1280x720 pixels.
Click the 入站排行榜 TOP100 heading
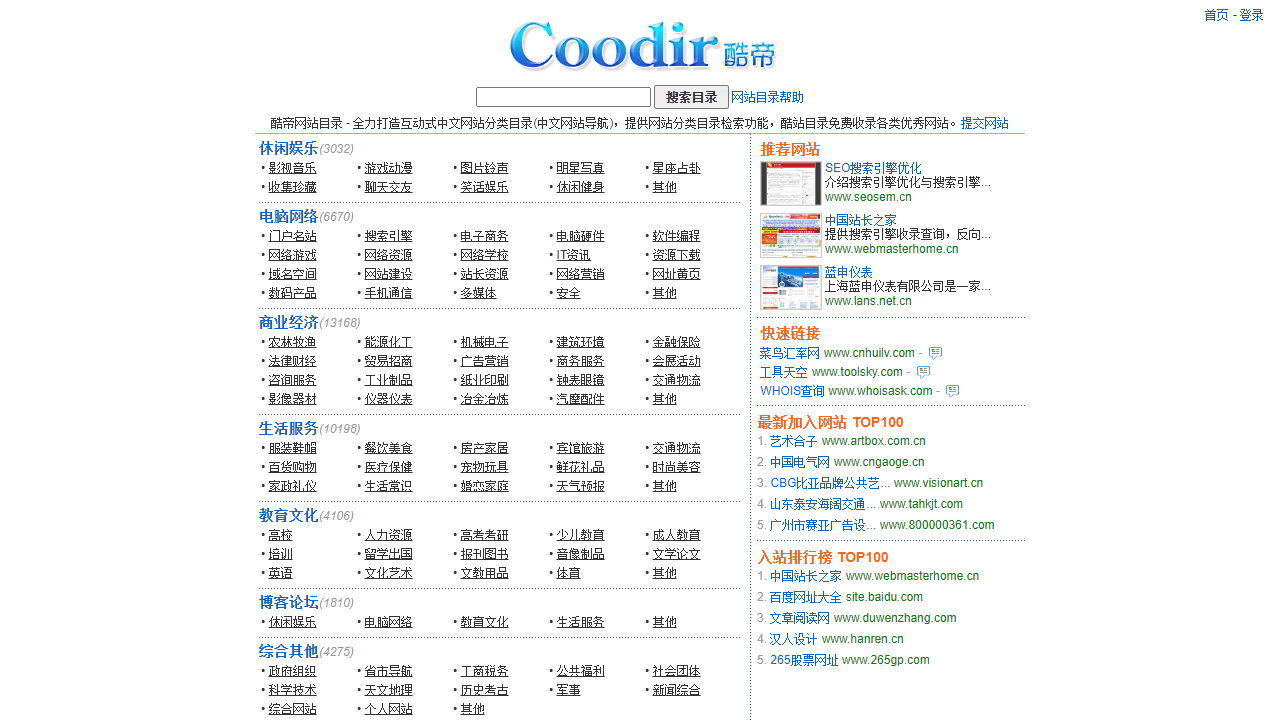point(823,557)
